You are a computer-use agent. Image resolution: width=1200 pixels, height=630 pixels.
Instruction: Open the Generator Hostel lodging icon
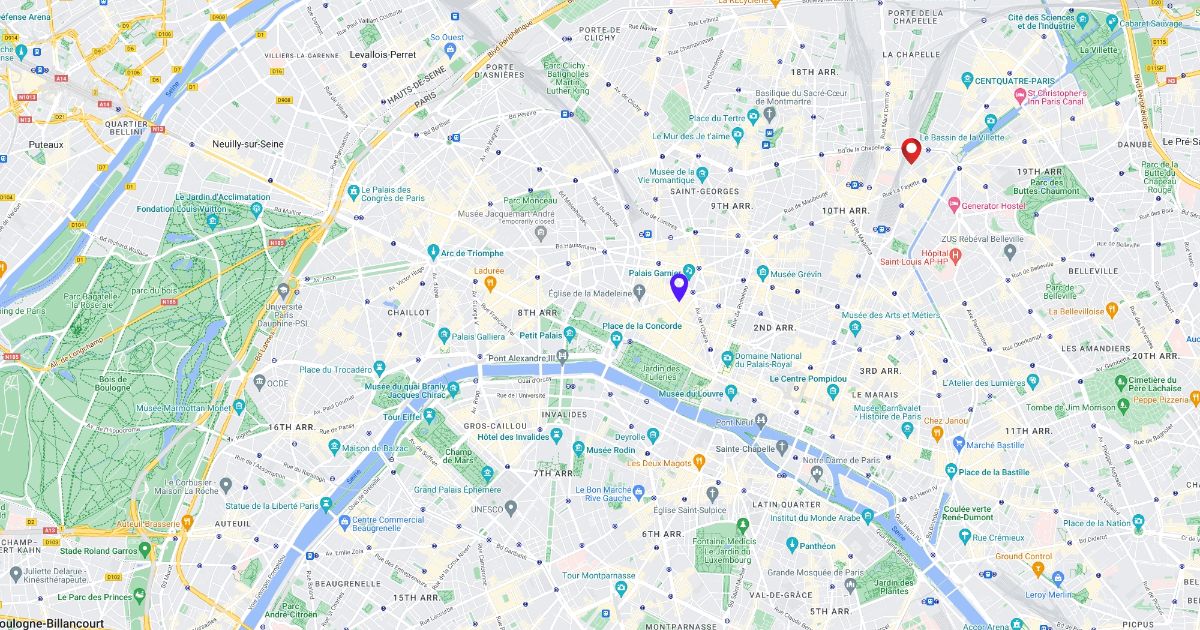(952, 206)
